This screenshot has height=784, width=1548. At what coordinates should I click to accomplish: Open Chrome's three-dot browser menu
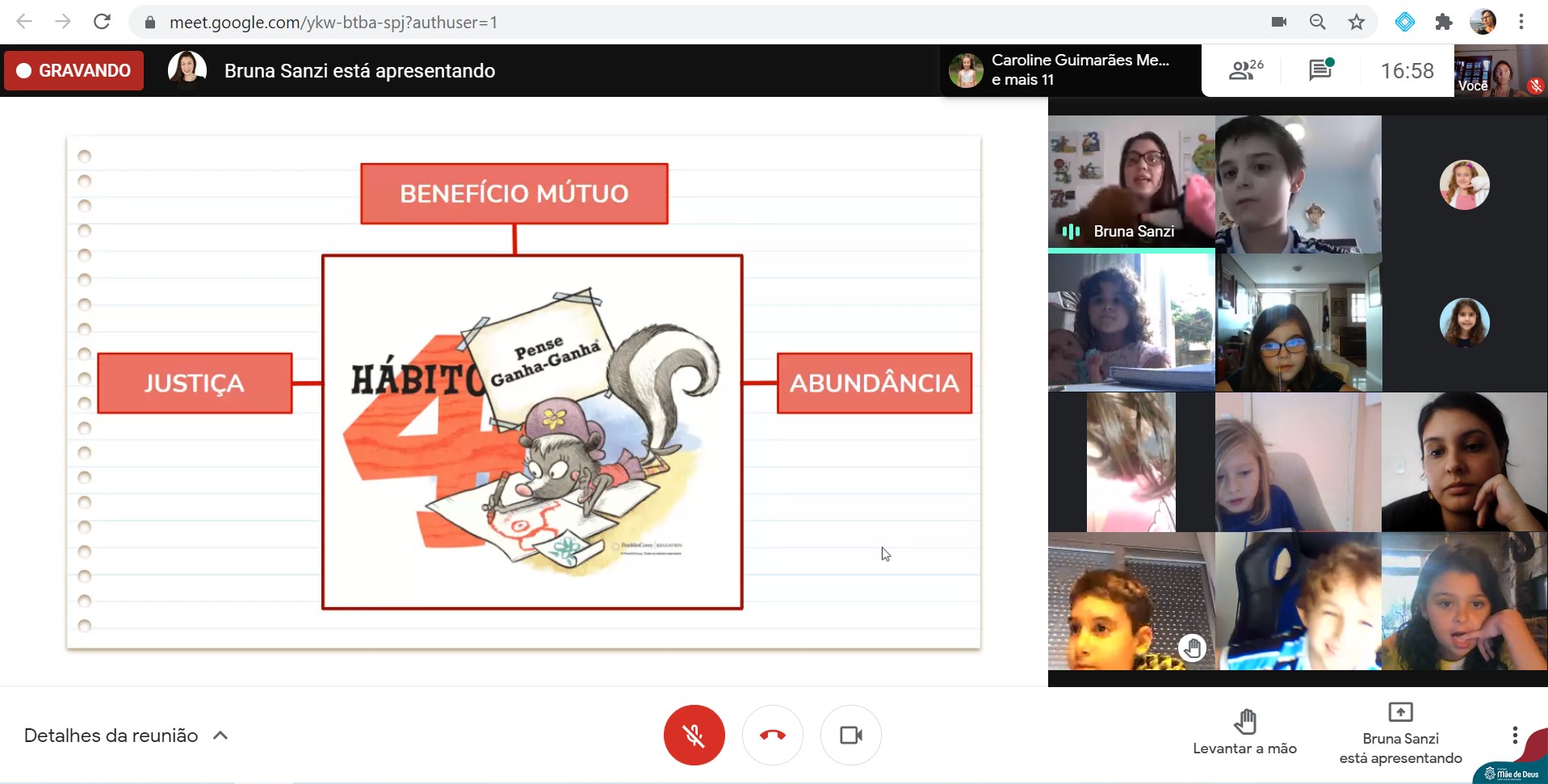coord(1521,22)
